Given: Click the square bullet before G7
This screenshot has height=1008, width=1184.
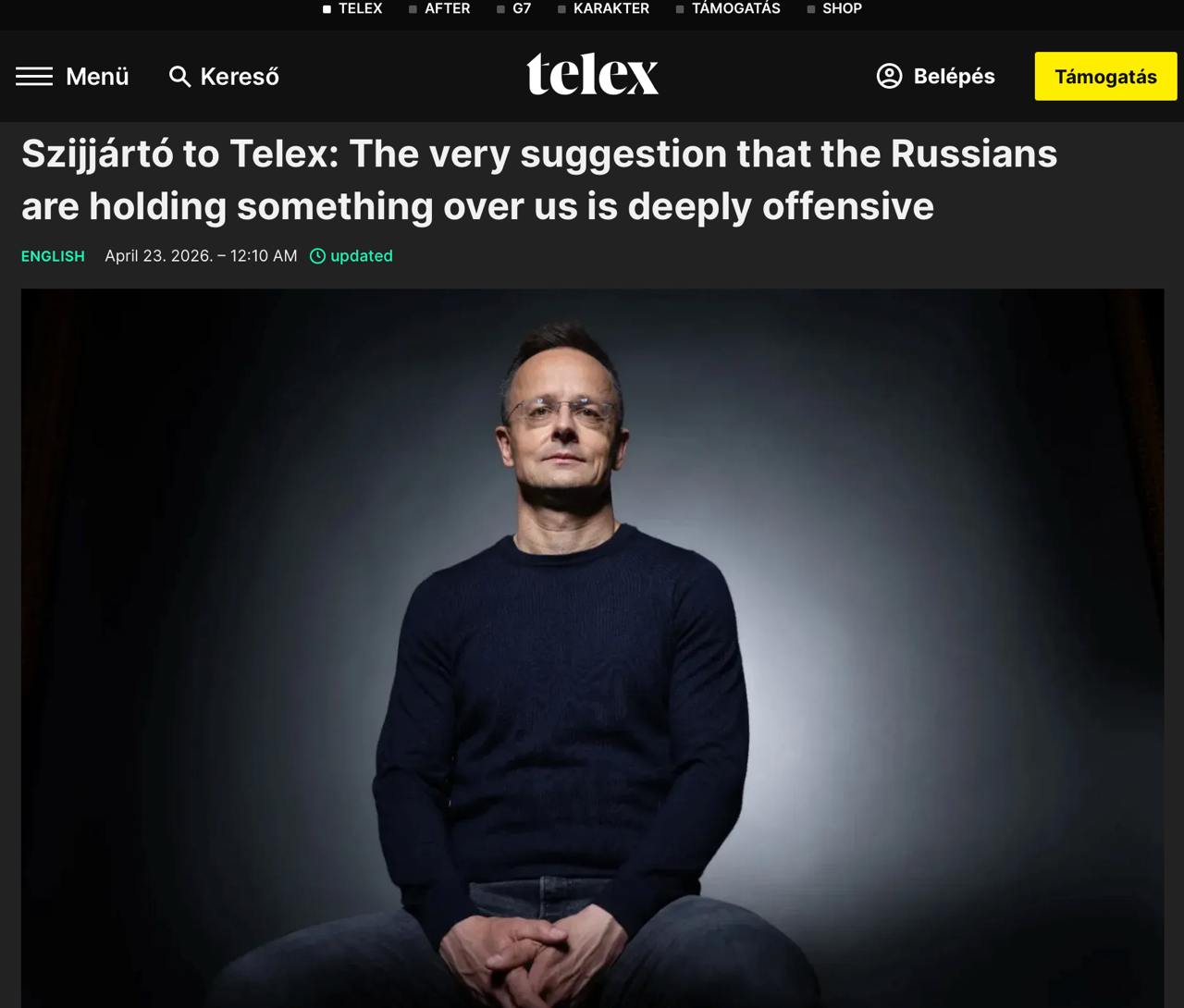Looking at the screenshot, I should tap(501, 9).
